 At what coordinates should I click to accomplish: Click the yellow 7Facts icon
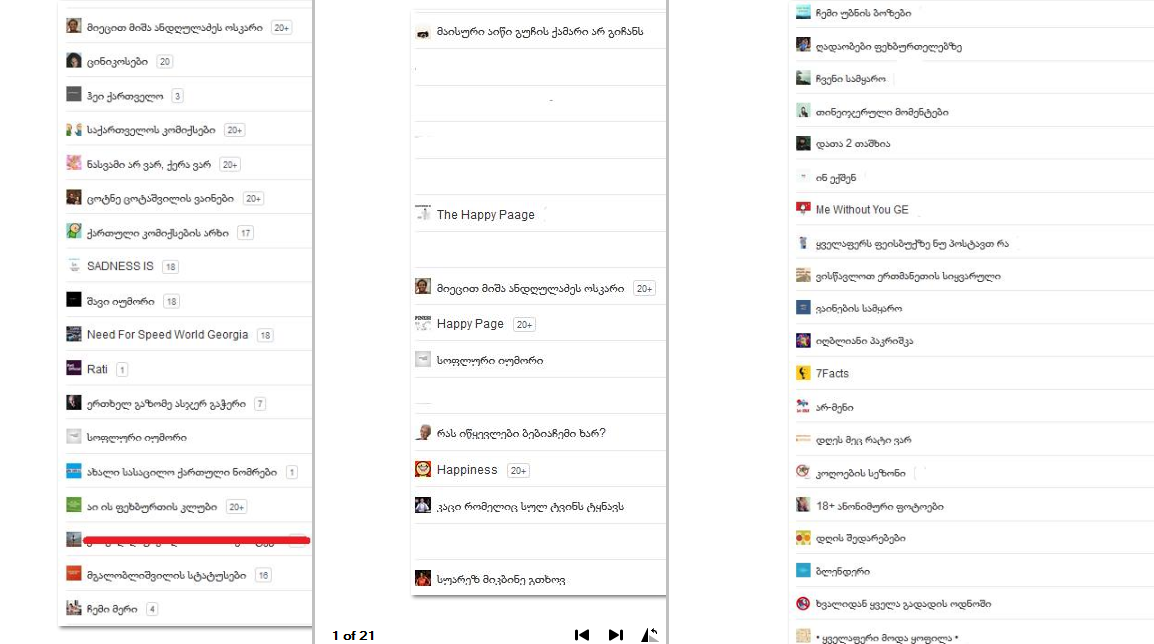point(803,372)
